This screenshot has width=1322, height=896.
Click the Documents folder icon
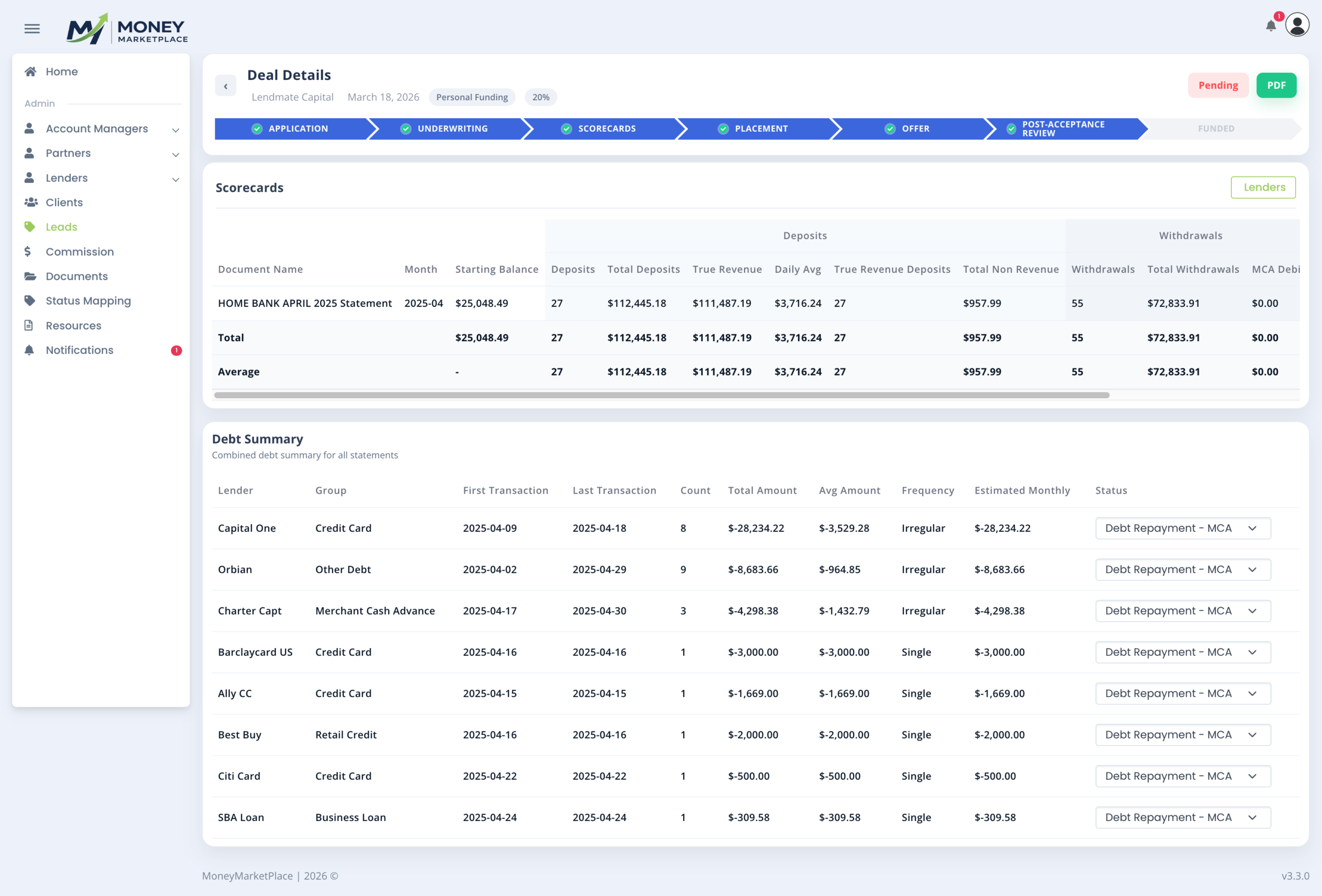(30, 276)
